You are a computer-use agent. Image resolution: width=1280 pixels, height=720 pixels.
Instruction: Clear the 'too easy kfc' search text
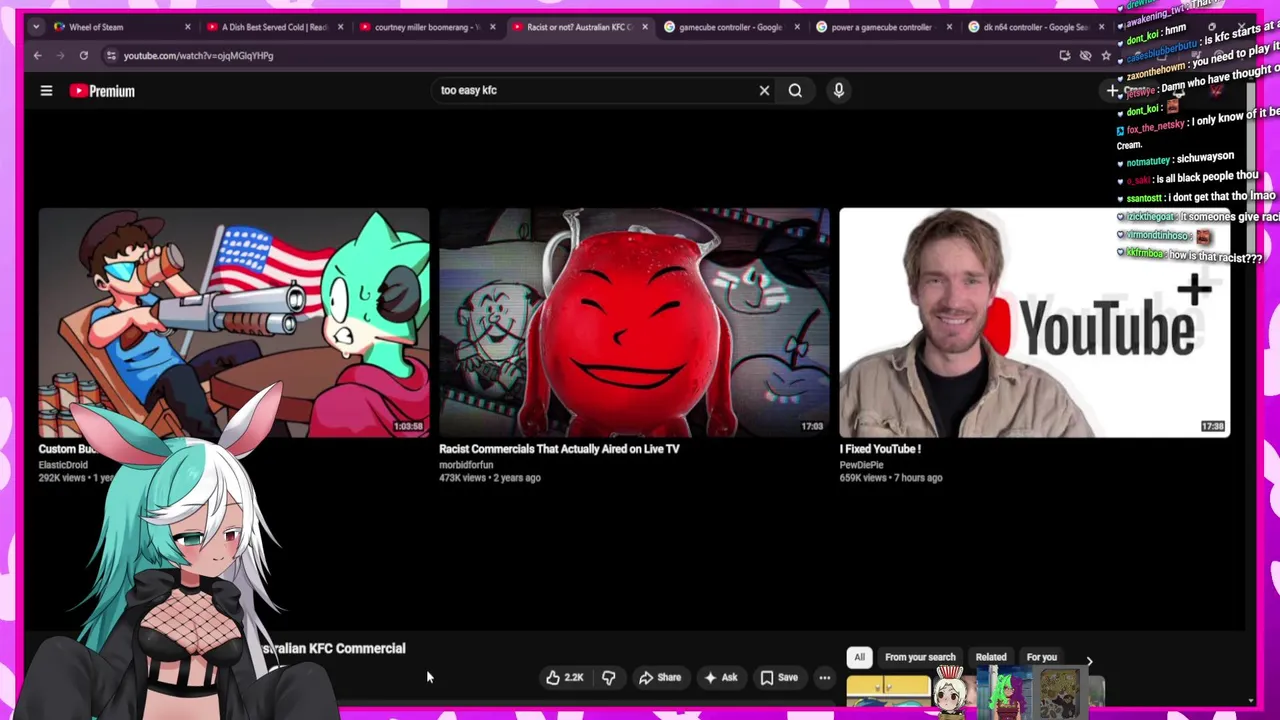[x=764, y=91]
